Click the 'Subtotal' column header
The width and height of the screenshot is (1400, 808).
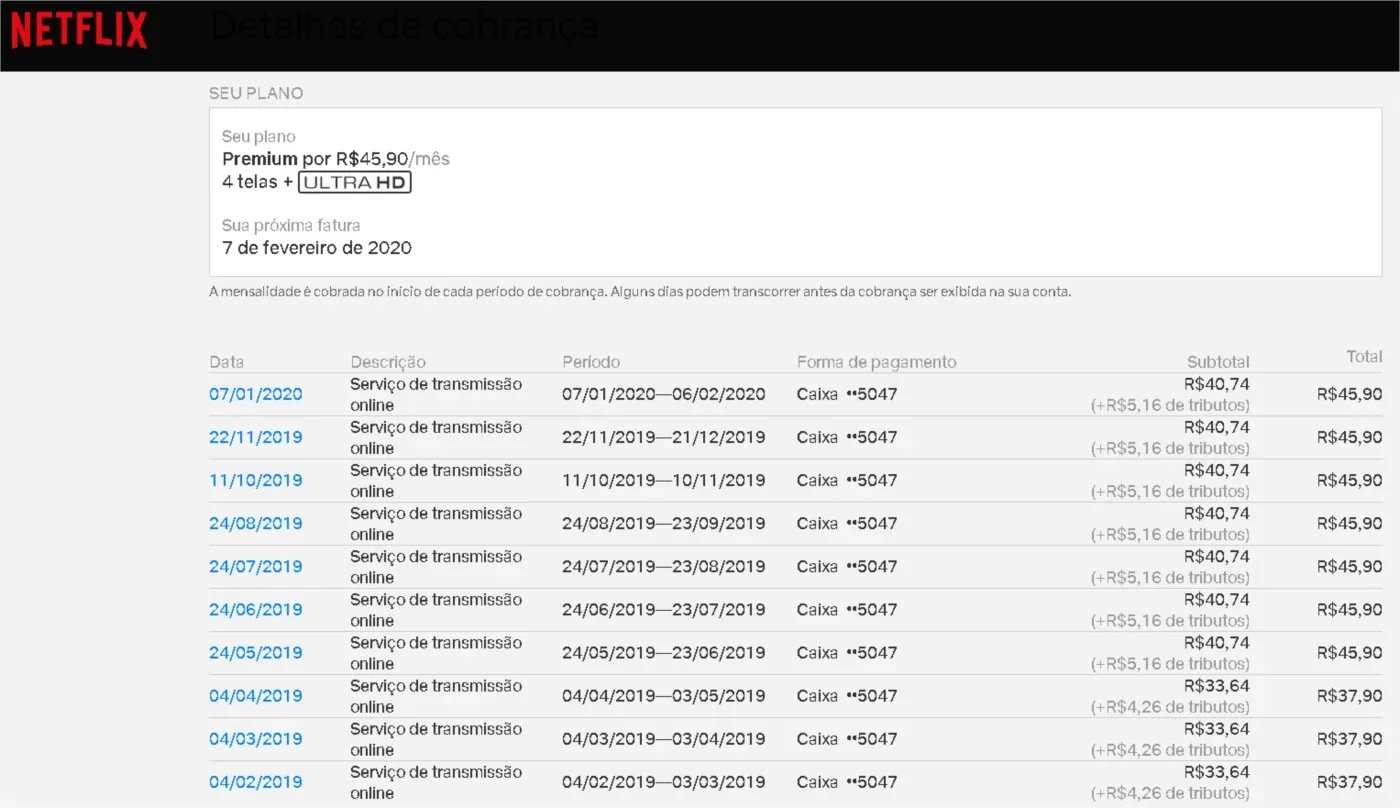[1218, 362]
